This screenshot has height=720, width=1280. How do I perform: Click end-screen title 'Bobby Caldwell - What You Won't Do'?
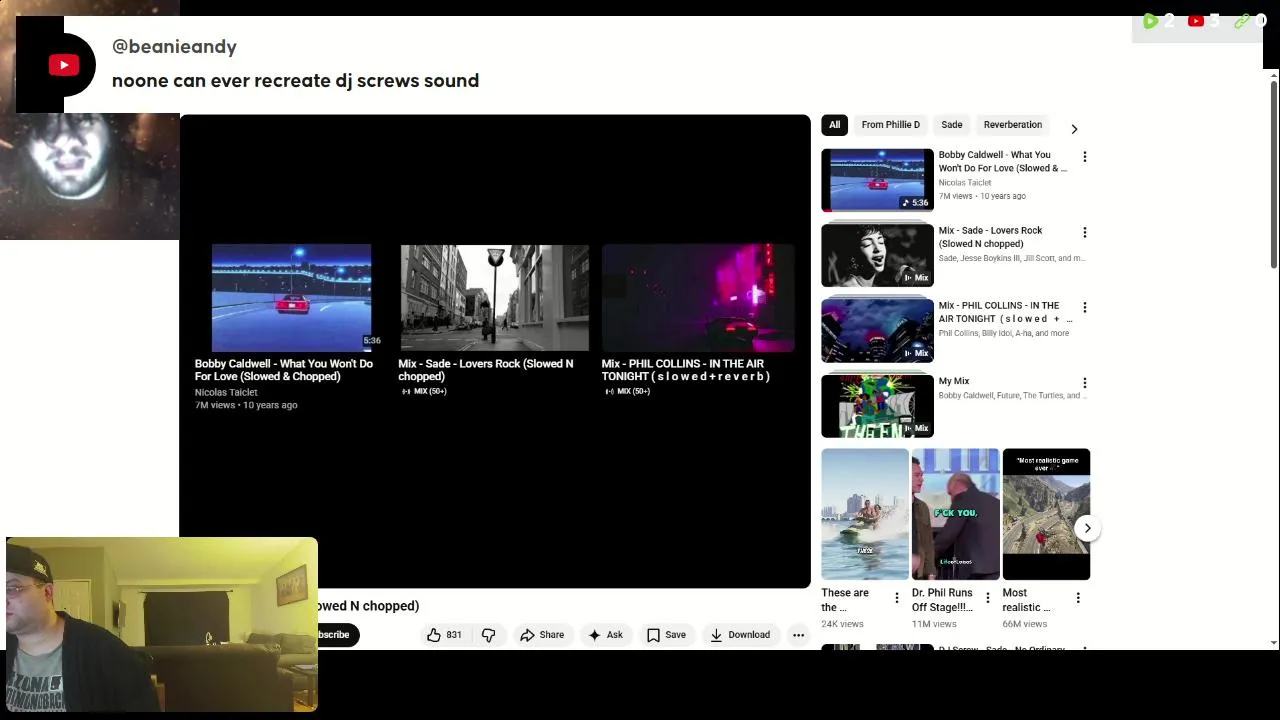coord(284,370)
